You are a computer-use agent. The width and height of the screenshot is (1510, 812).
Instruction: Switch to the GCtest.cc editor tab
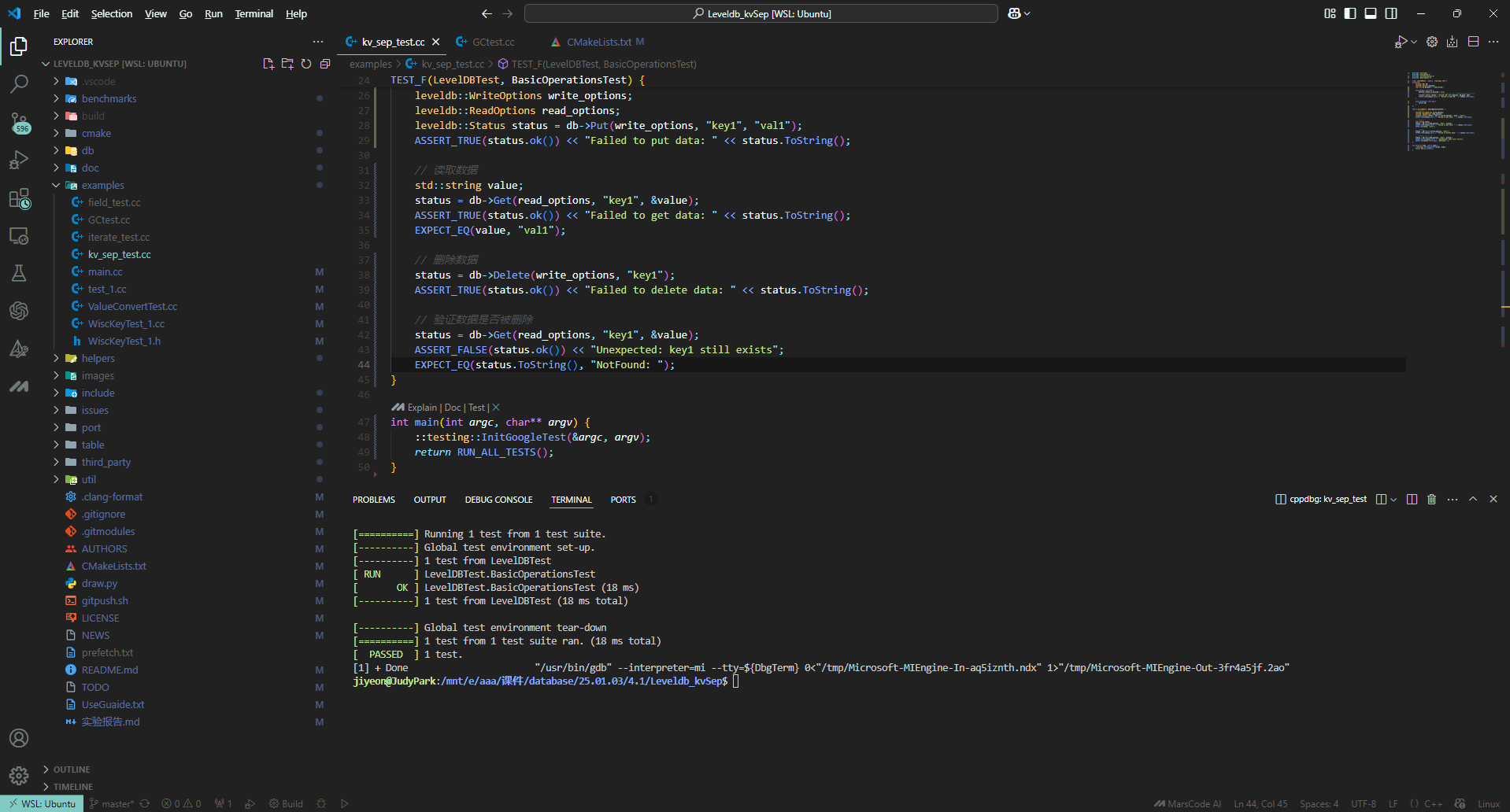pos(493,42)
